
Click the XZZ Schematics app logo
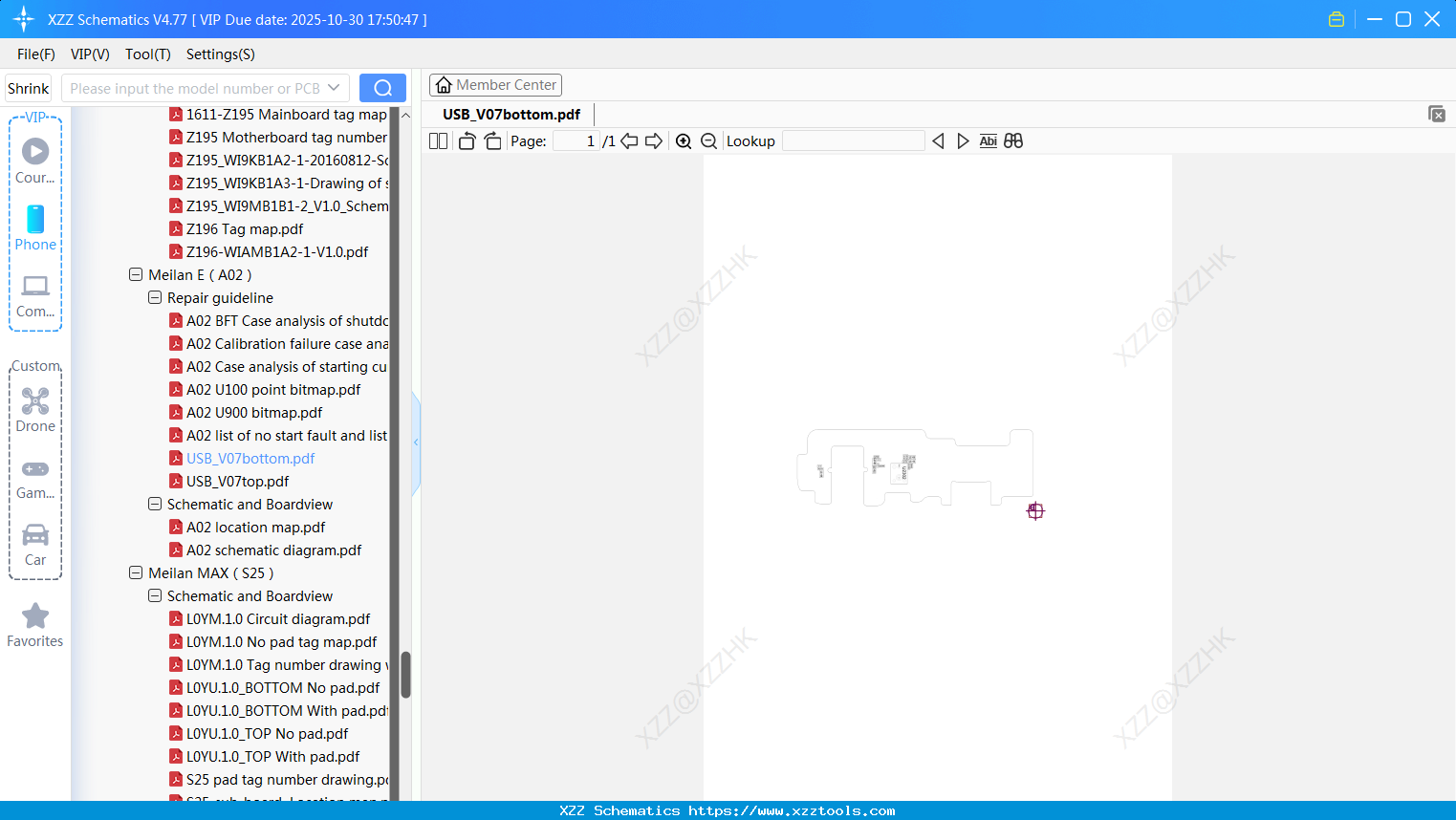(24, 19)
